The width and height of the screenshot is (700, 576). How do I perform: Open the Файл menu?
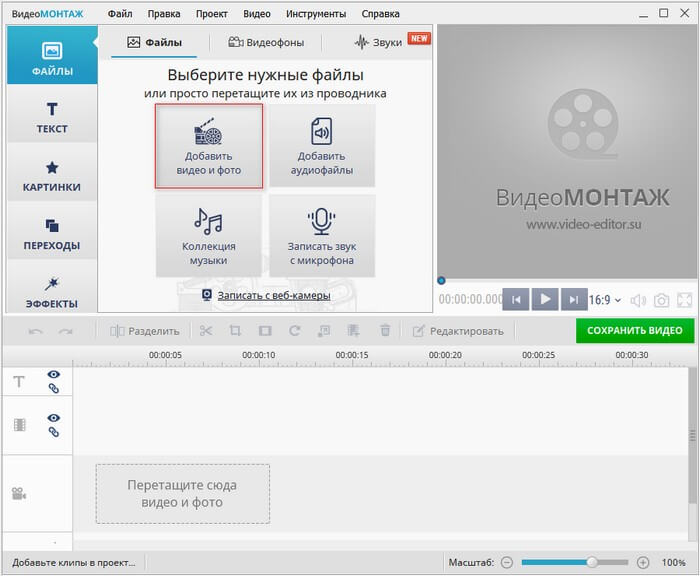pos(120,14)
